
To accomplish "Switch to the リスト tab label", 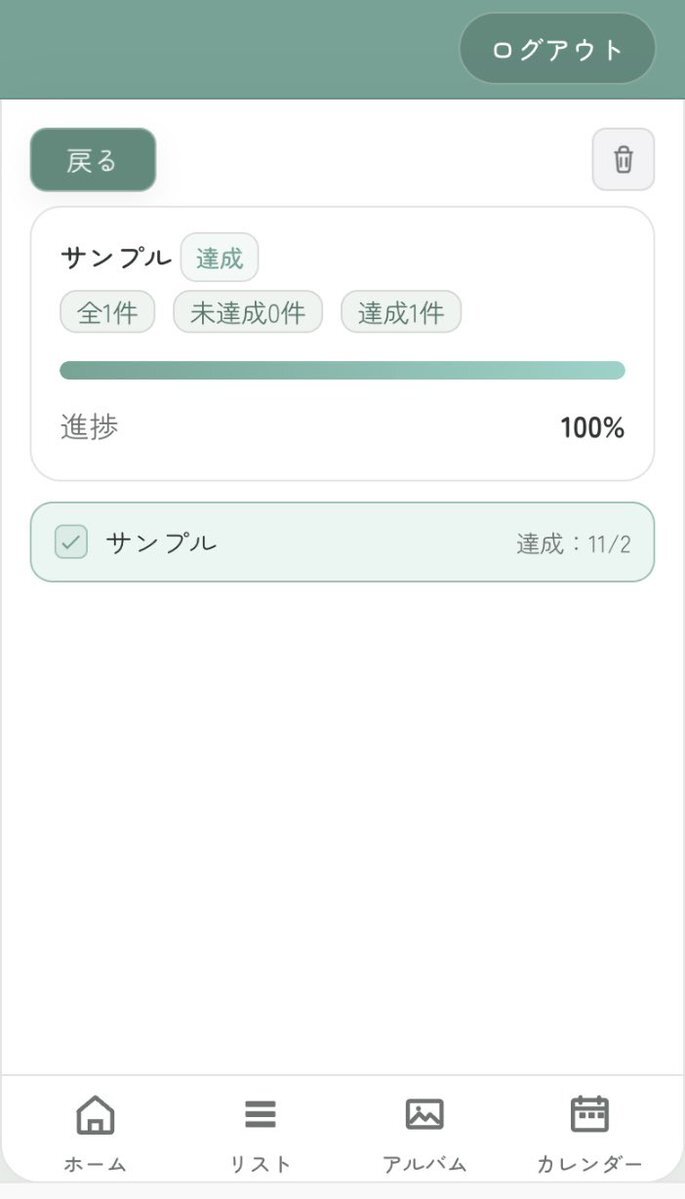I will [x=260, y=1164].
